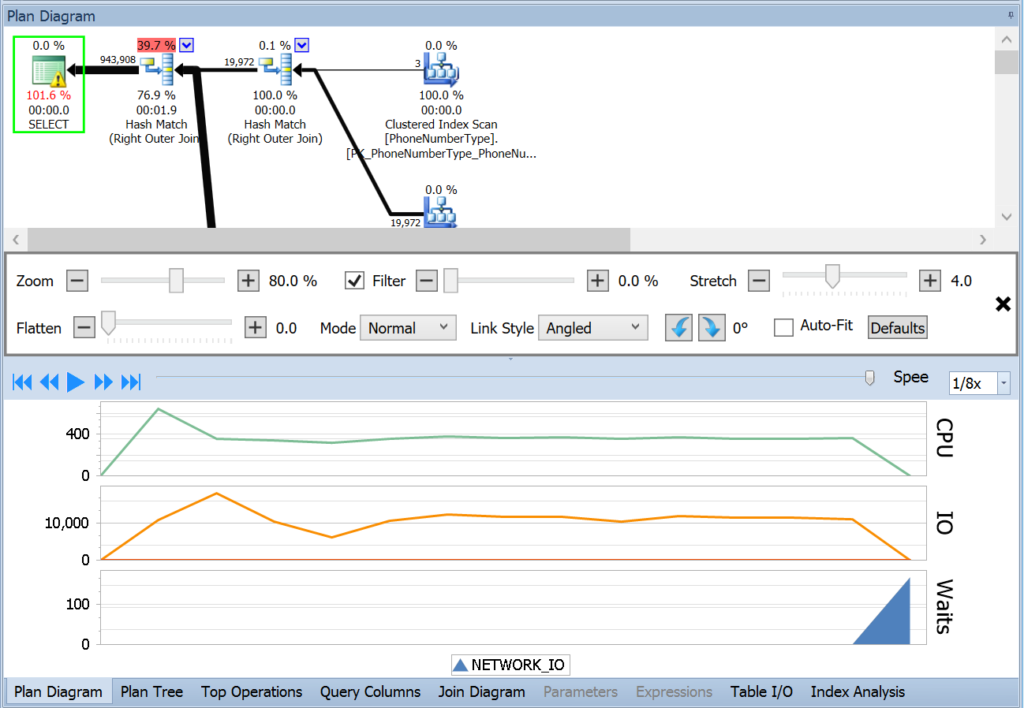This screenshot has width=1024, height=708.
Task: Click the fast-forward playback button
Action: [103, 382]
